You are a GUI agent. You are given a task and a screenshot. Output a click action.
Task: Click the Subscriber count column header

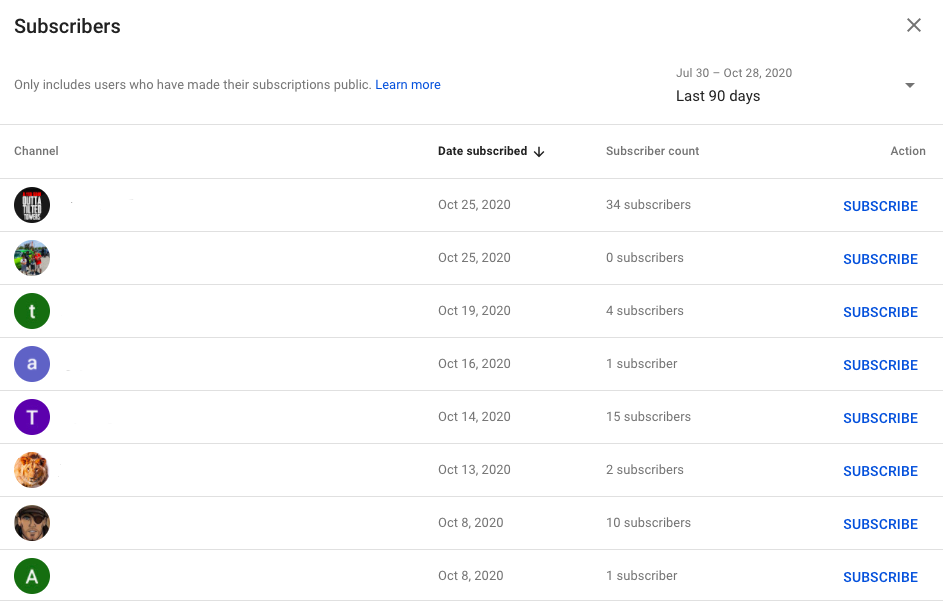tap(652, 151)
